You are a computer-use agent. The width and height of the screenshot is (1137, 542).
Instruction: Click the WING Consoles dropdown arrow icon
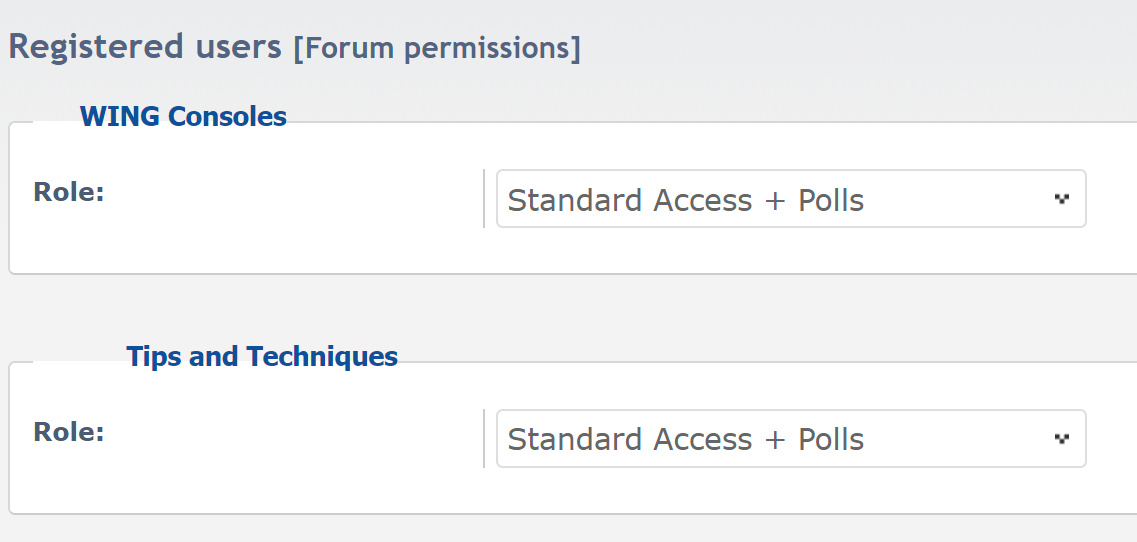(x=1061, y=199)
